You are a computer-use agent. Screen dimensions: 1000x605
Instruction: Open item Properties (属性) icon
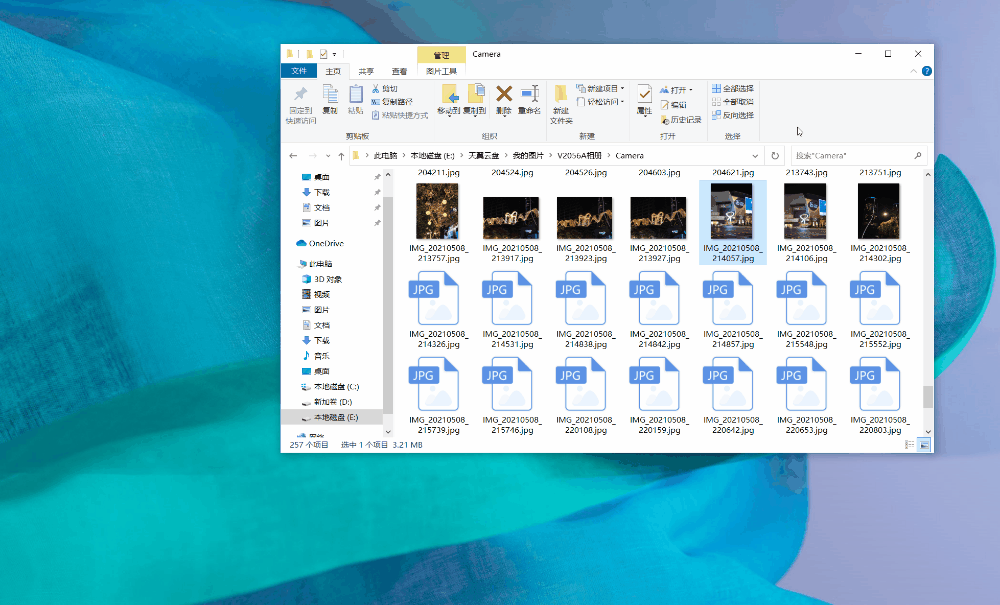coord(643,92)
